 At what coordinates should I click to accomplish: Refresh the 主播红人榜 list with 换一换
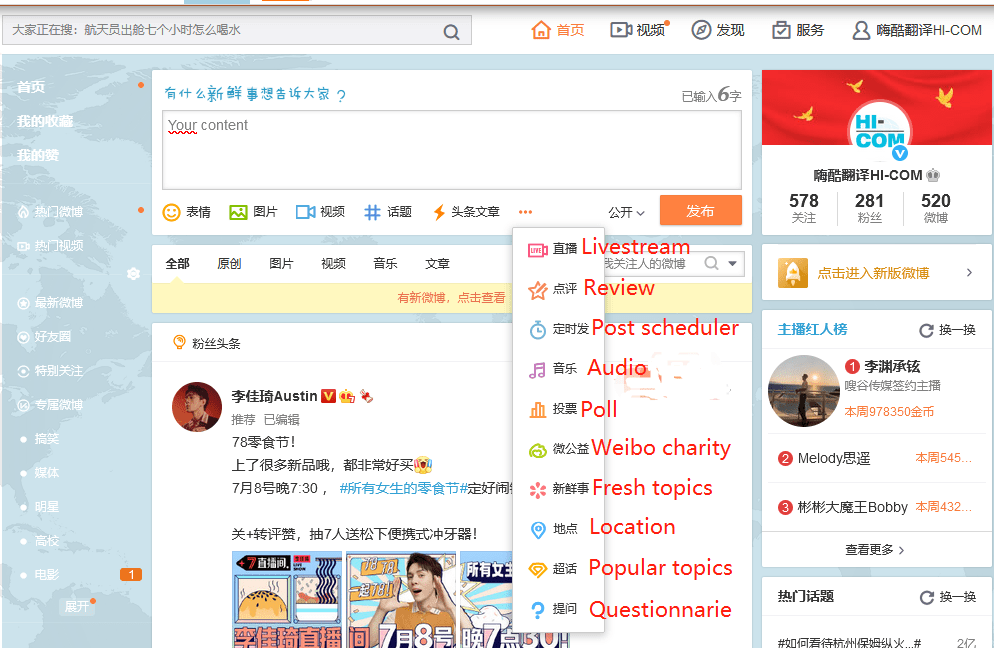(x=947, y=330)
